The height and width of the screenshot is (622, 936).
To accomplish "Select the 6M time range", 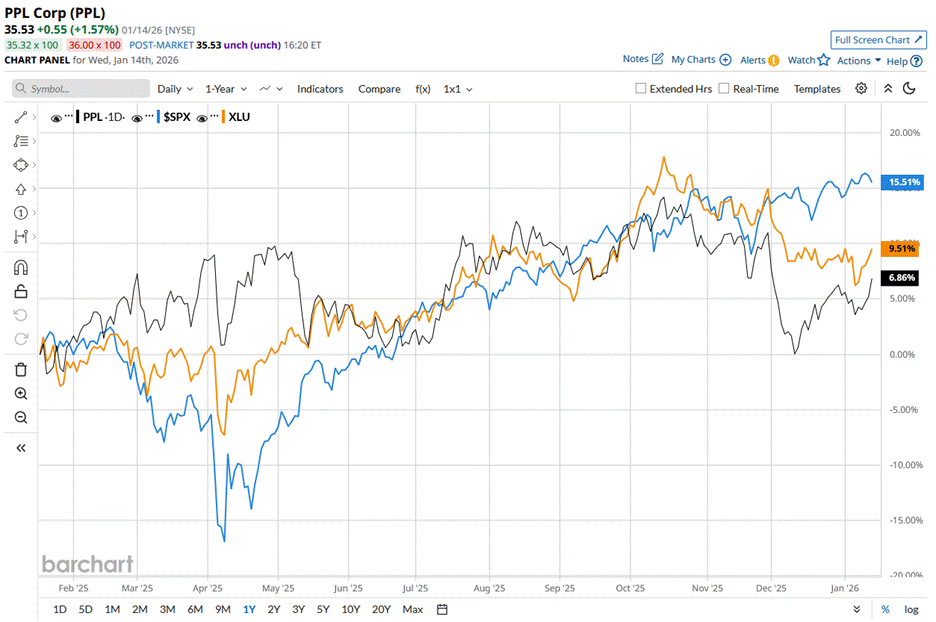I will coord(195,609).
